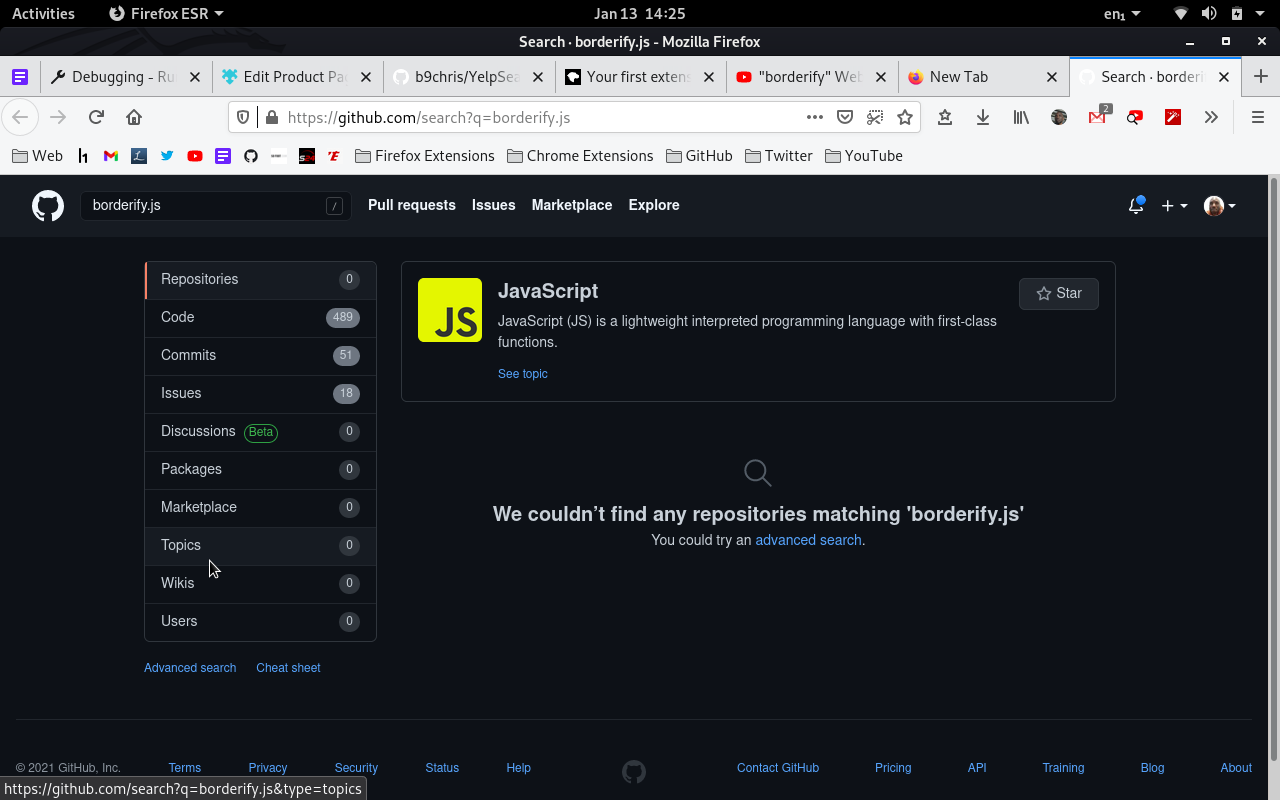Reload the page using the refresh button
Screen dimensions: 1280x800
[x=96, y=117]
